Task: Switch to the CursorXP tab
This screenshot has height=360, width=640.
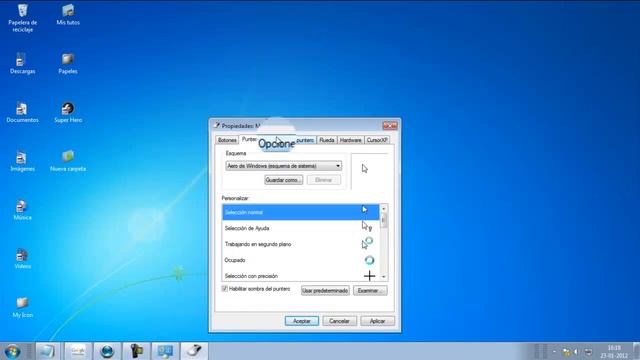Action: (377, 140)
